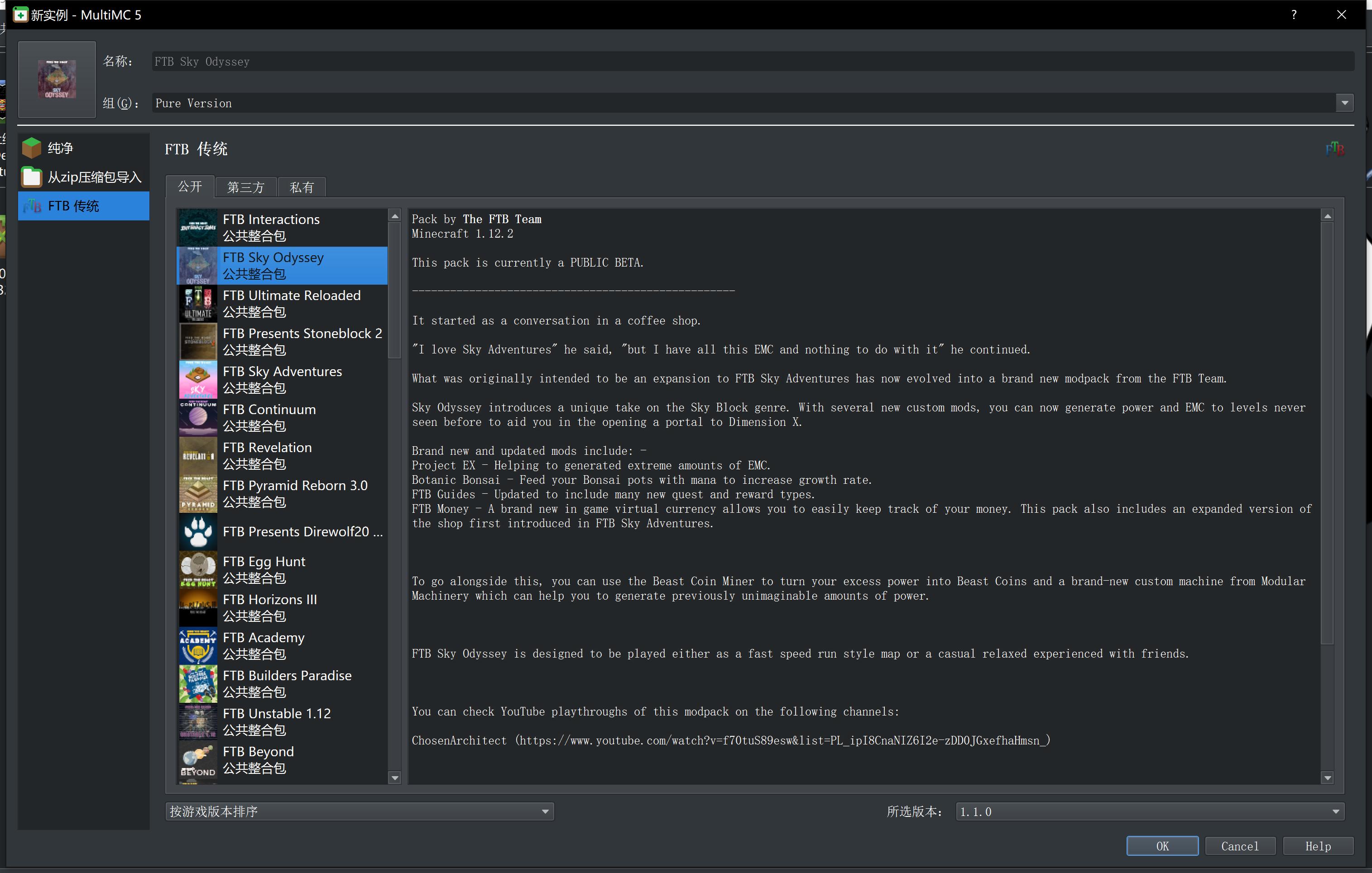Viewport: 1372px width, 873px height.
Task: Select the 纯净 vanilla cube icon
Action: pyautogui.click(x=31, y=148)
